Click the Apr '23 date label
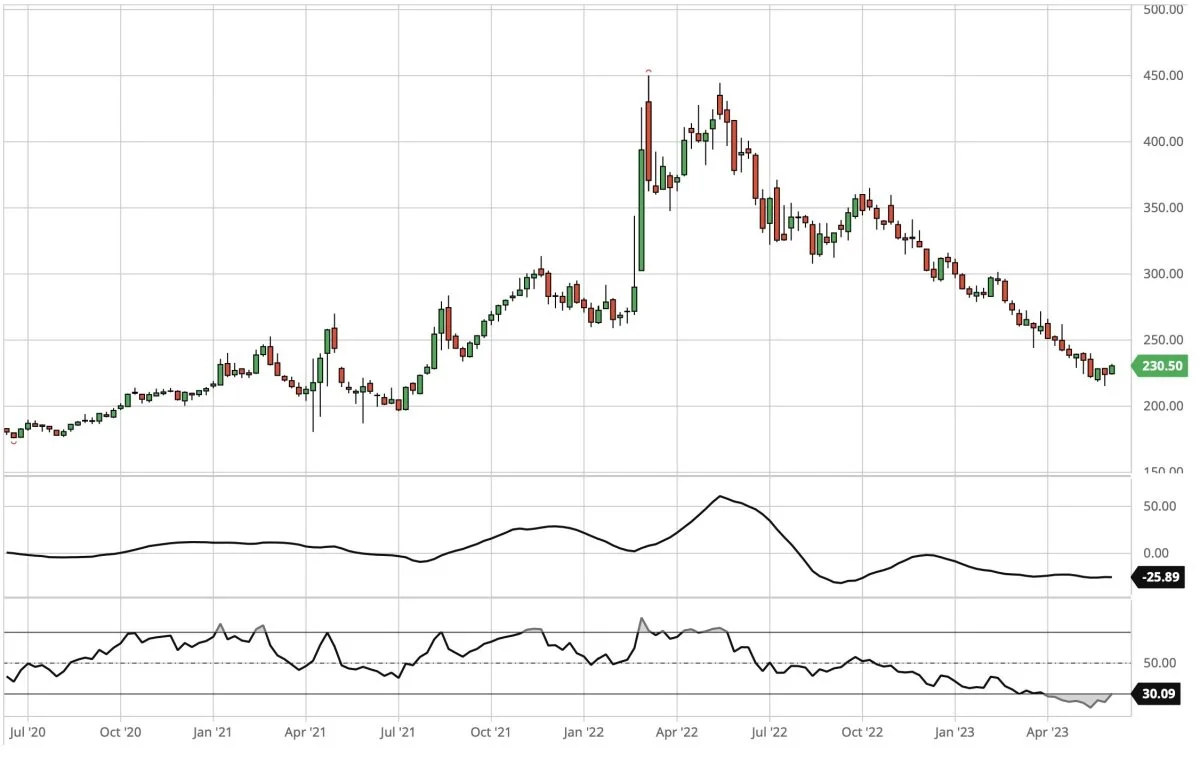Image resolution: width=1200 pixels, height=758 pixels. click(1046, 733)
